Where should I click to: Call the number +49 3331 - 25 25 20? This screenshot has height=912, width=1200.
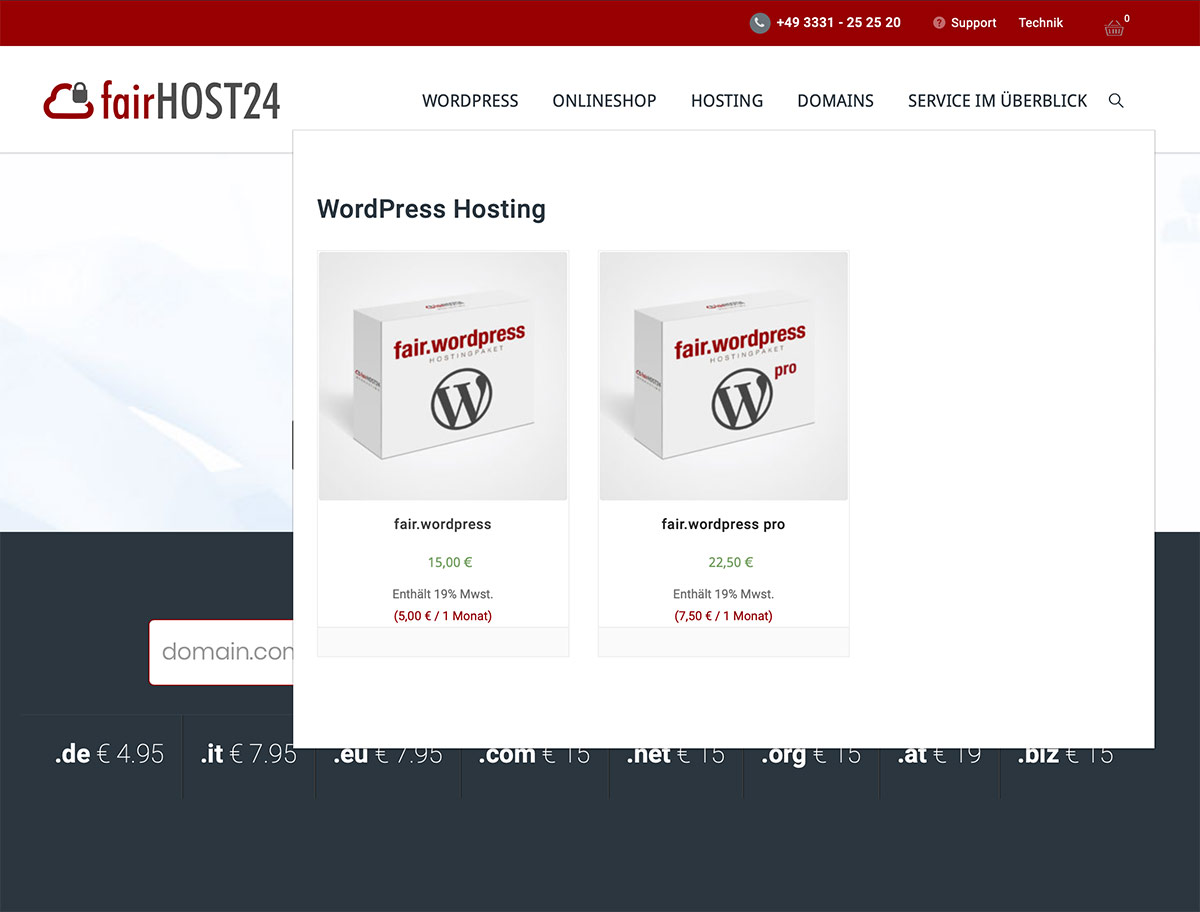(838, 23)
